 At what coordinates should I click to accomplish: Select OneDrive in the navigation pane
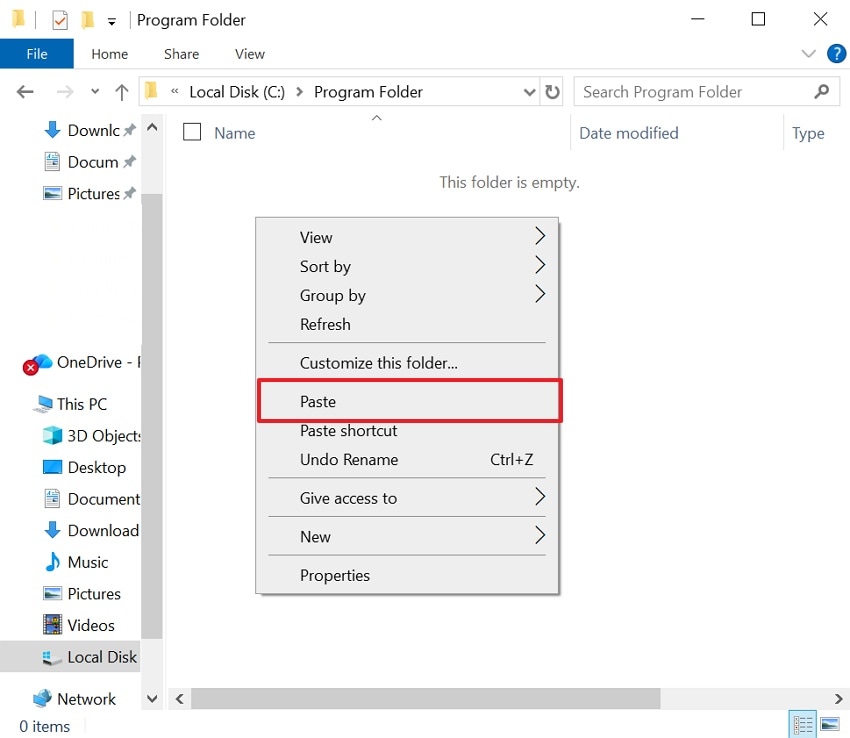pos(70,362)
